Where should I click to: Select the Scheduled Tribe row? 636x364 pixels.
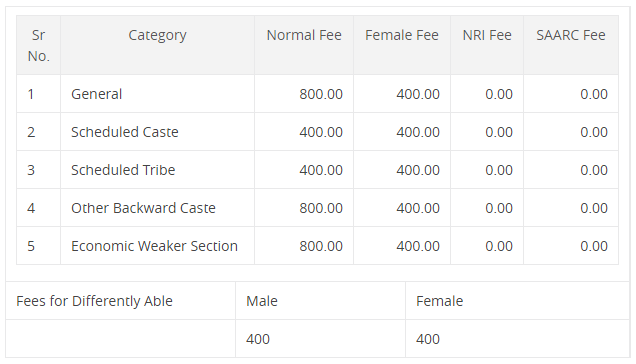click(318, 170)
